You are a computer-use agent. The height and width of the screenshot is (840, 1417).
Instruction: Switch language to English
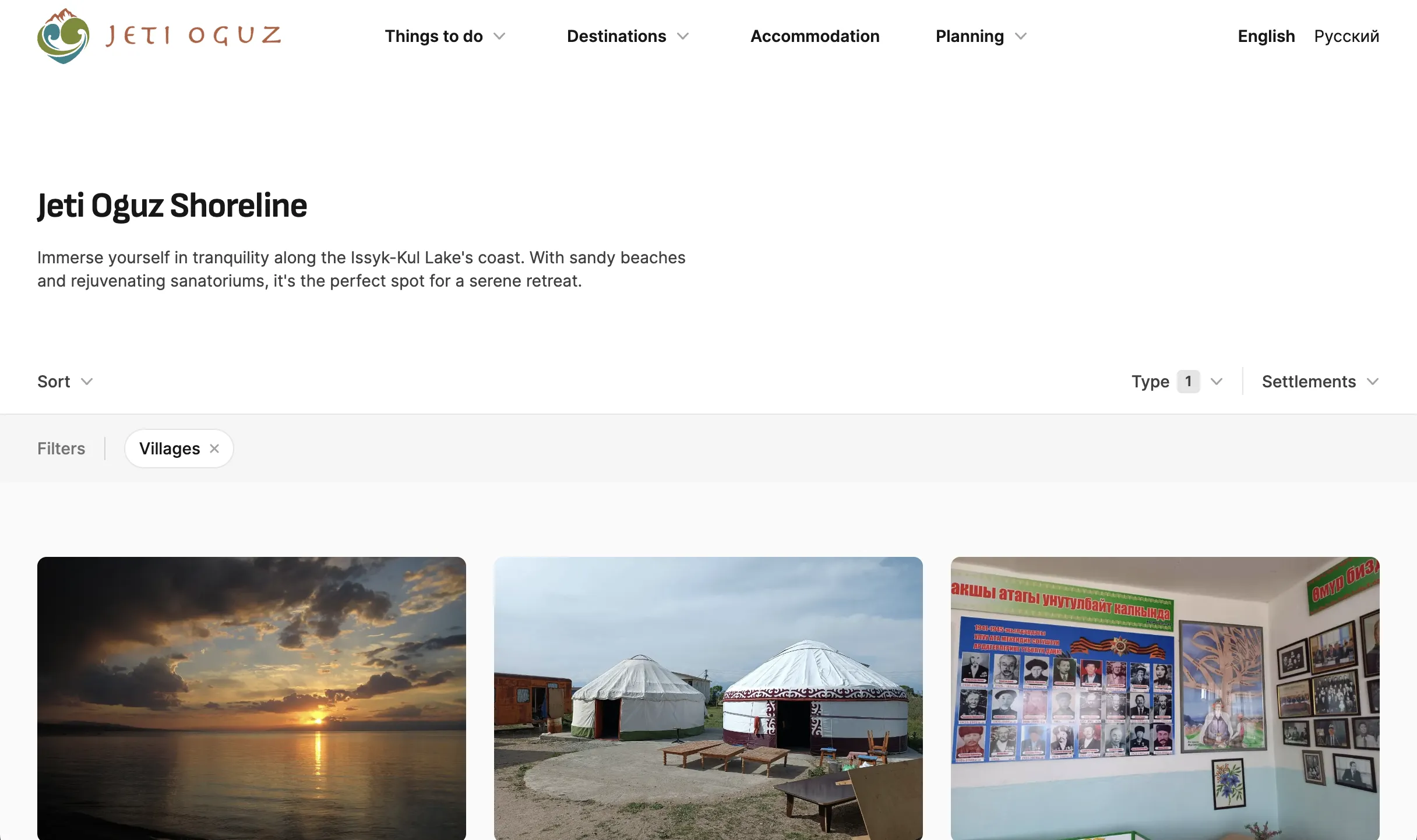1266,35
